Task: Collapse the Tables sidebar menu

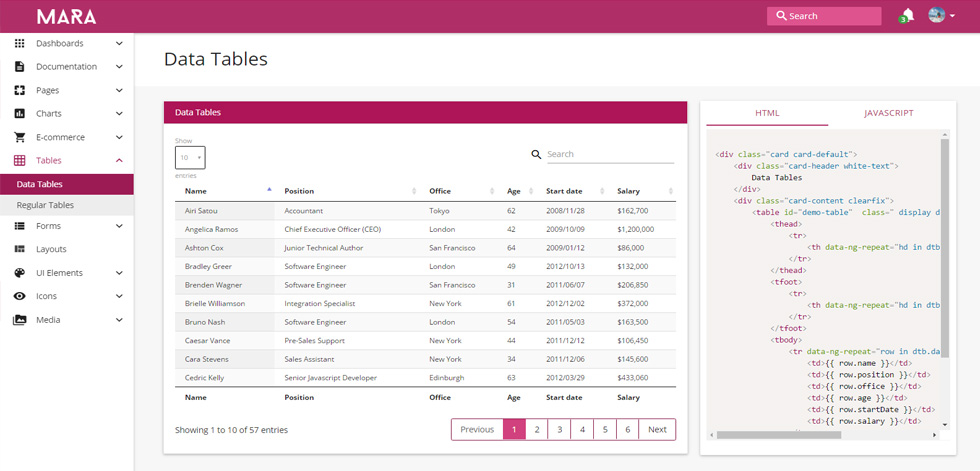Action: [x=119, y=161]
